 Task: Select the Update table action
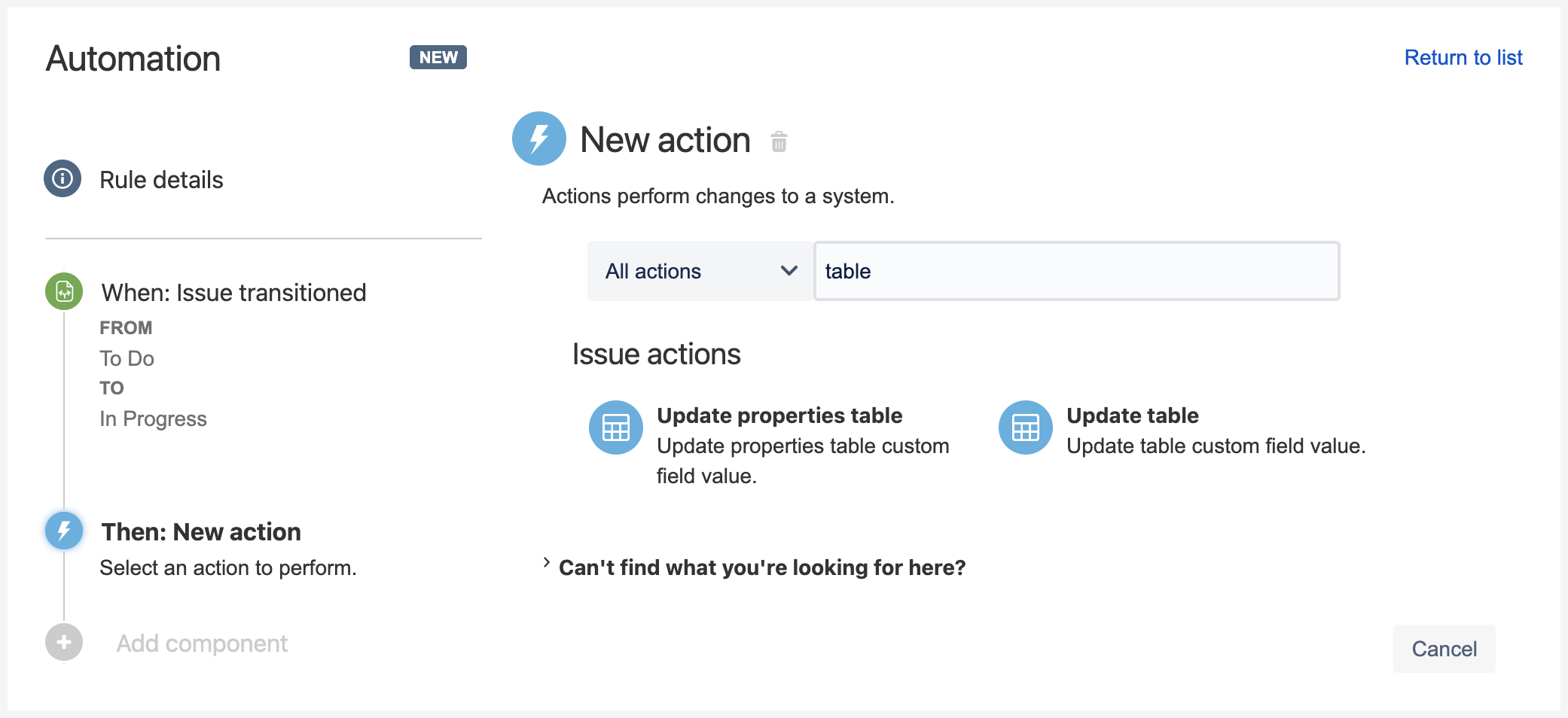click(1133, 415)
